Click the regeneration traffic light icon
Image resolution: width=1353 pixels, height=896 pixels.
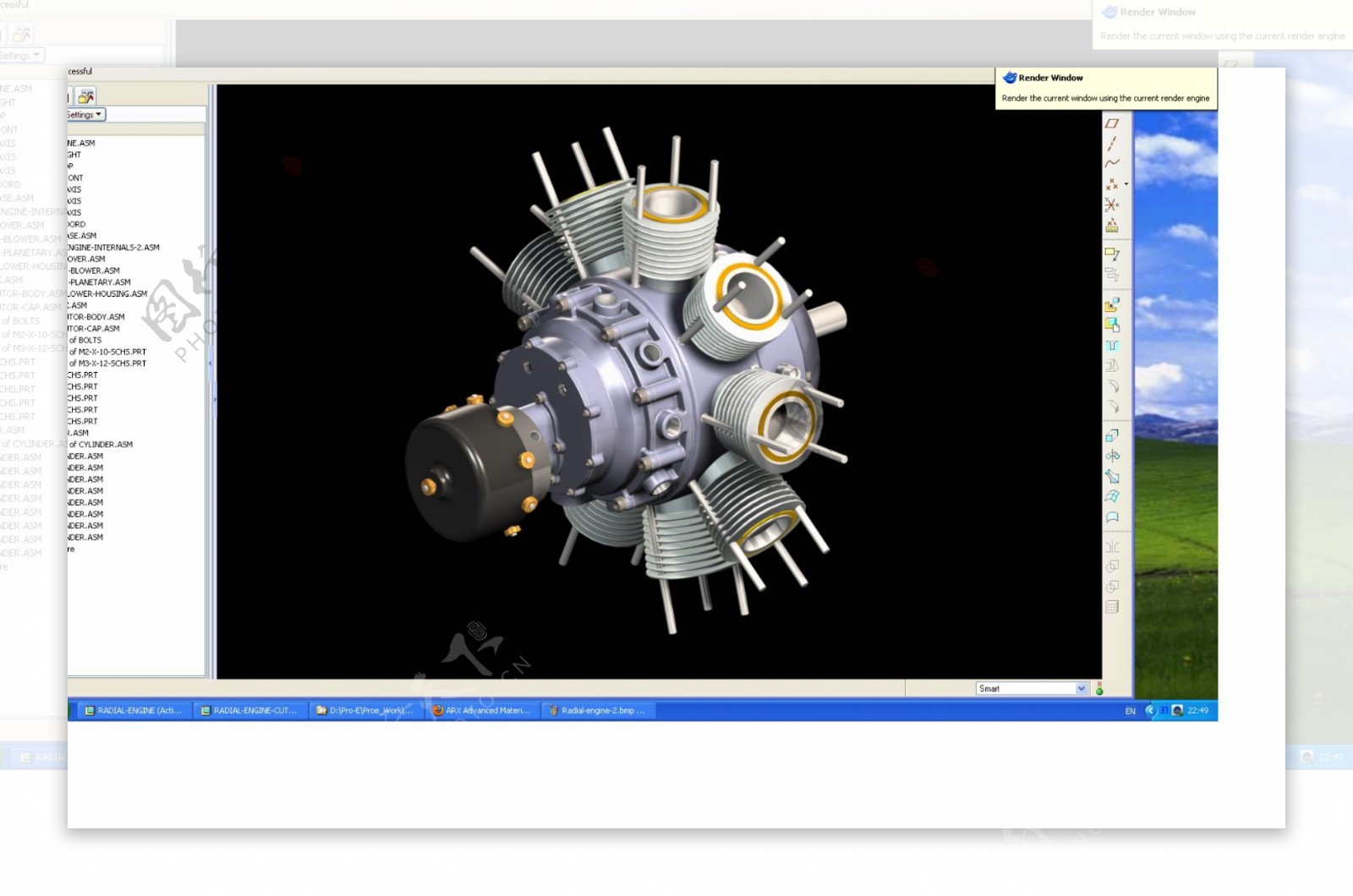pyautogui.click(x=1099, y=689)
